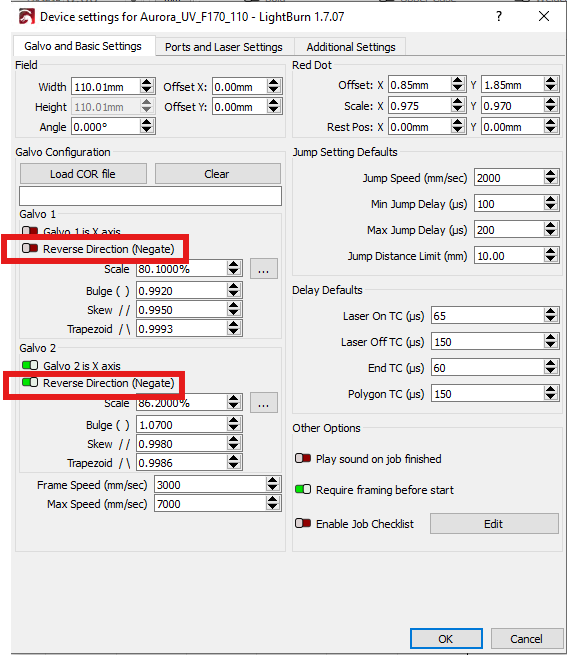Image resolution: width=567 pixels, height=655 pixels.
Task: Click the Galvo 1 Skew stepper arrows
Action: pyautogui.click(x=234, y=310)
